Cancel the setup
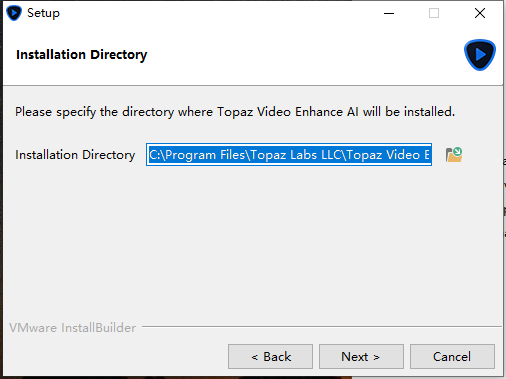Screen dimensions: 506x379 (452, 357)
